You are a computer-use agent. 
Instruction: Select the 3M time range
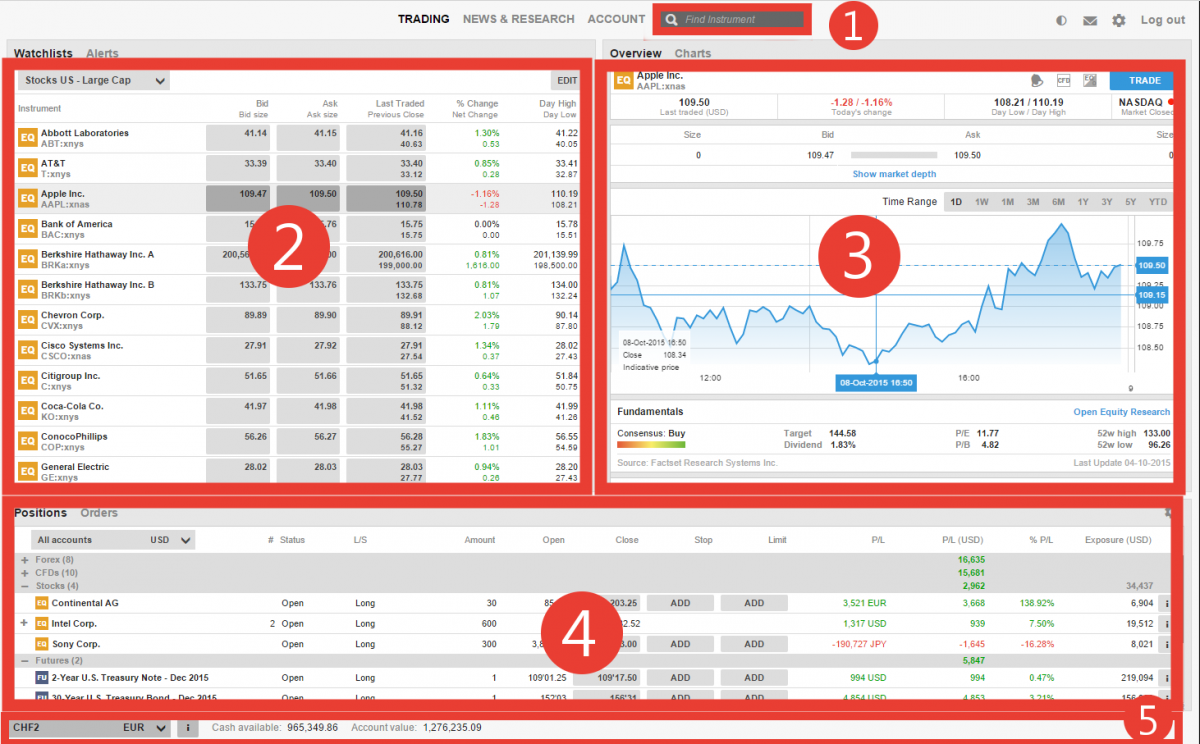click(x=1033, y=202)
